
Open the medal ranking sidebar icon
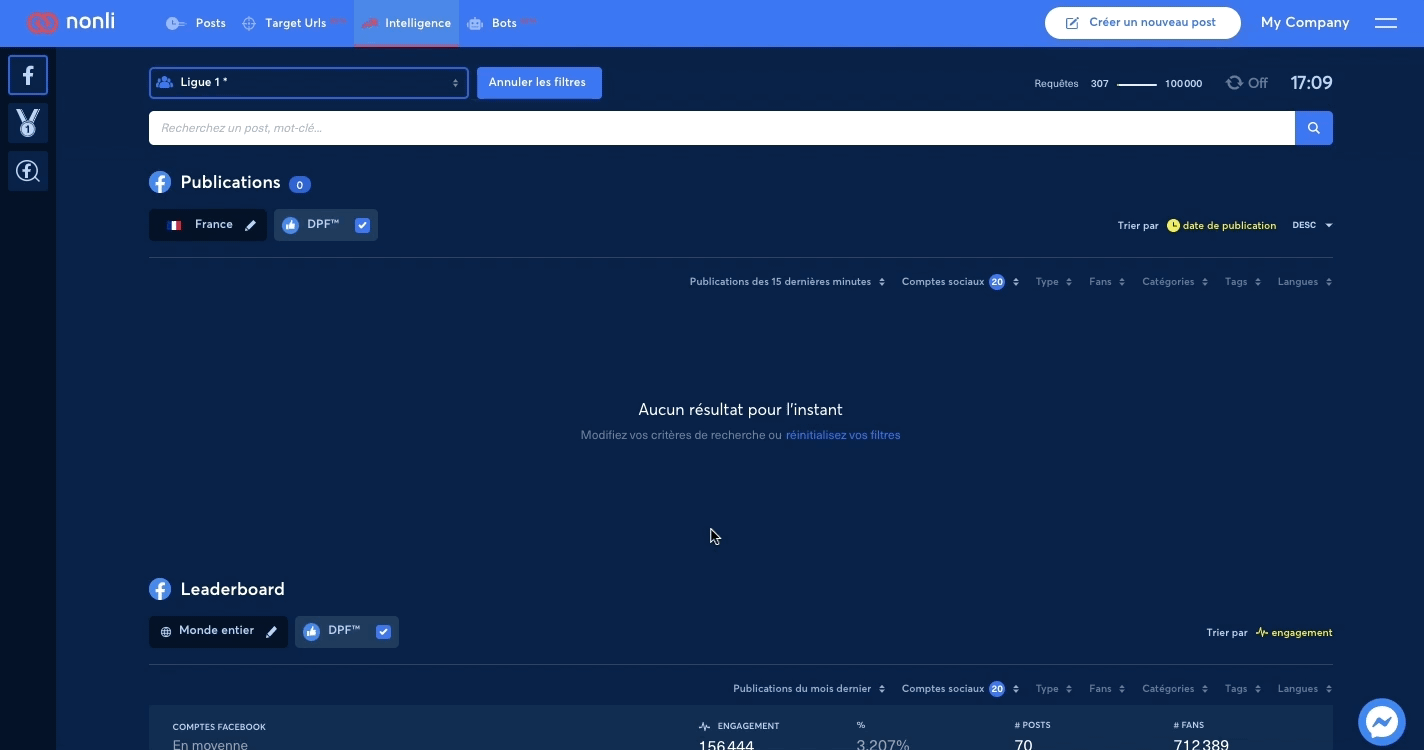coord(28,123)
